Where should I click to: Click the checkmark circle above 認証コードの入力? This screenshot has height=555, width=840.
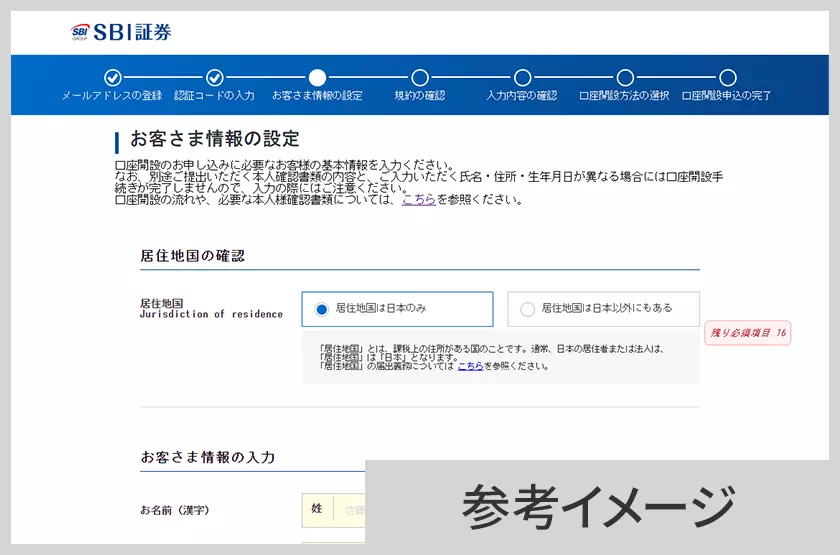pos(214,78)
